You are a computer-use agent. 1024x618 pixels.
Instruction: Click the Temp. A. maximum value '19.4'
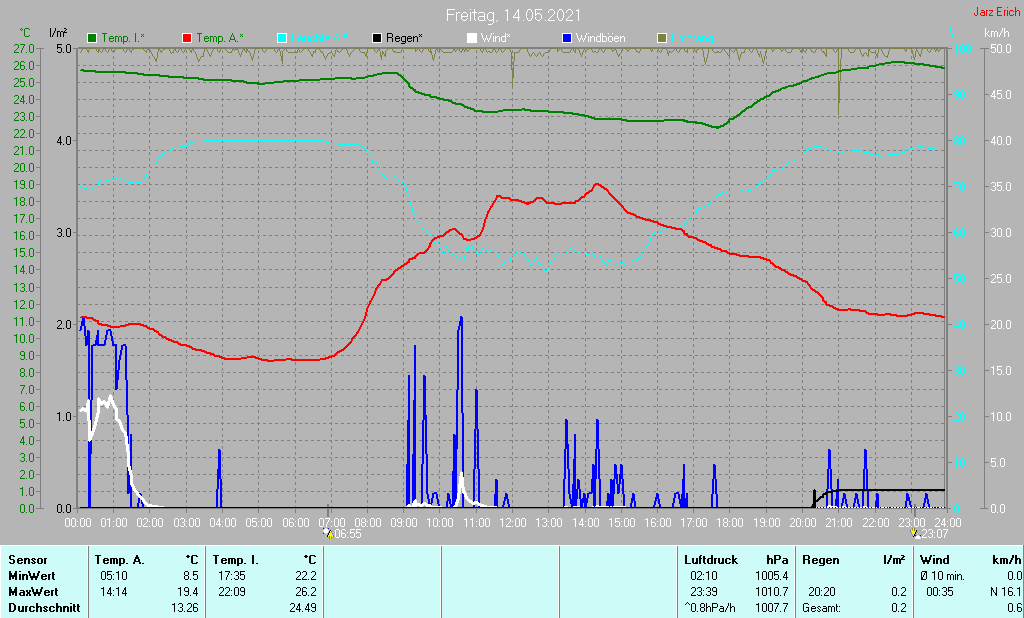[187, 592]
